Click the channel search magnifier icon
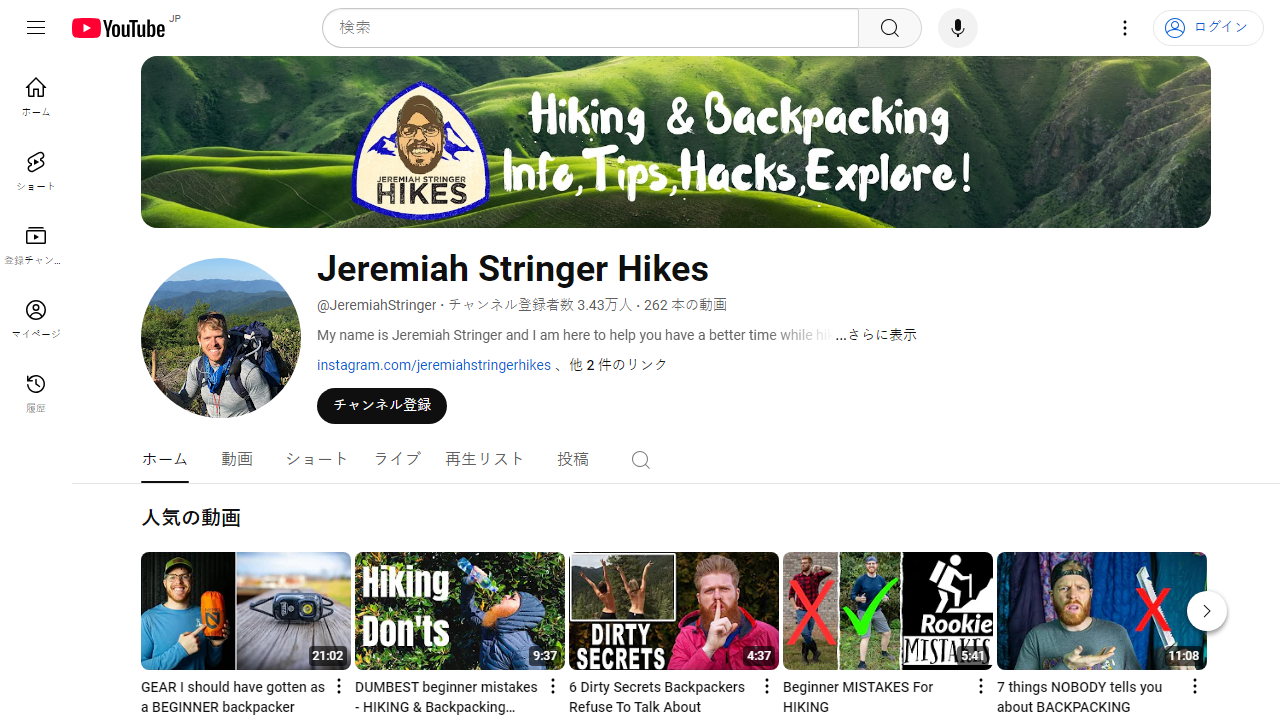1280x720 pixels. click(x=641, y=460)
